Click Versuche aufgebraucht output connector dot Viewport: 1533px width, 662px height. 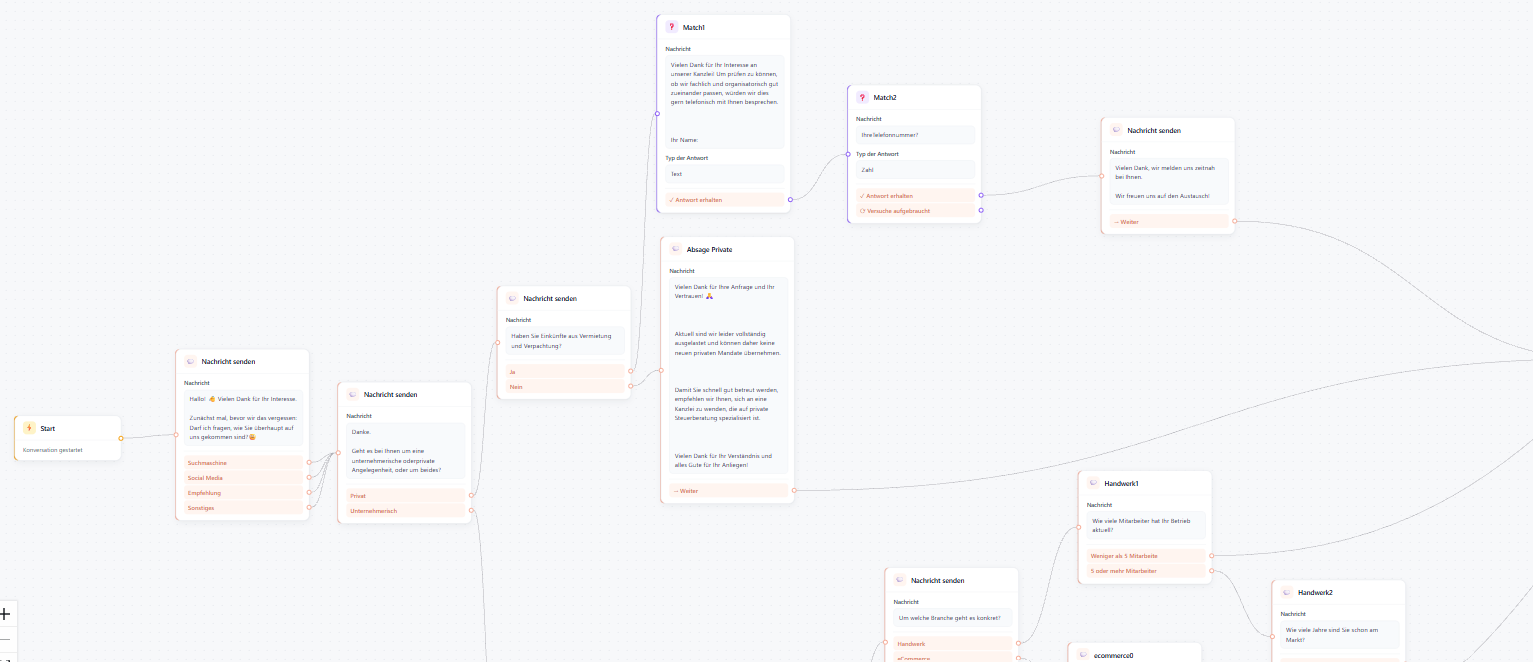click(981, 210)
